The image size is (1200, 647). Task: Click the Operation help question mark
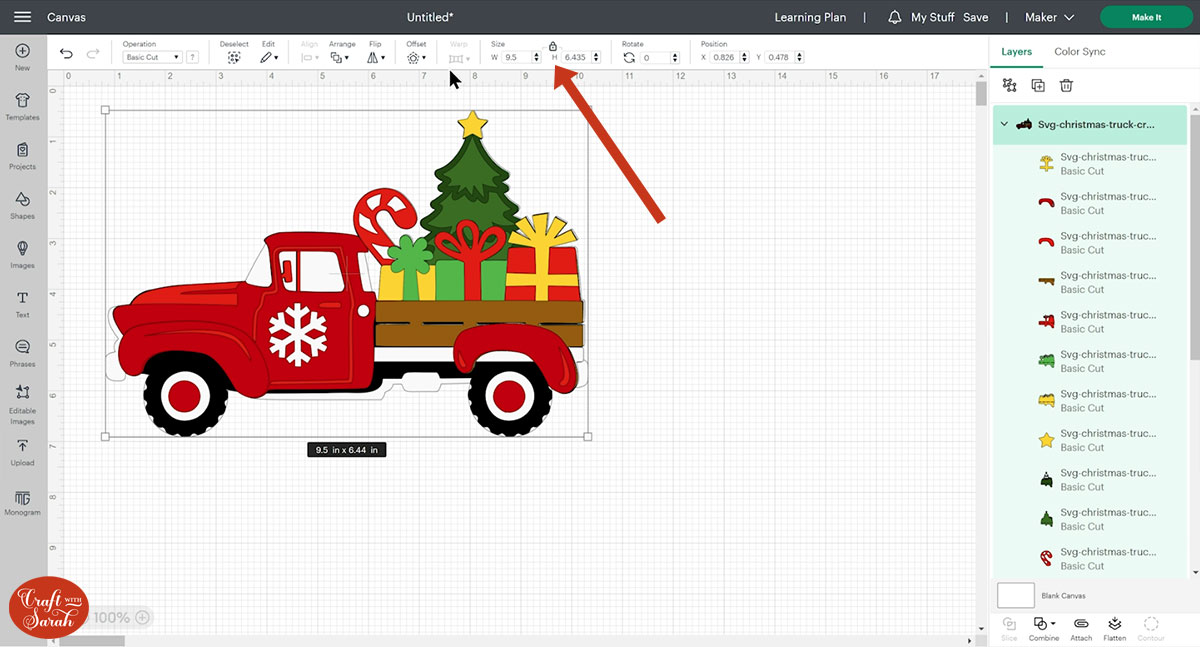(x=192, y=57)
